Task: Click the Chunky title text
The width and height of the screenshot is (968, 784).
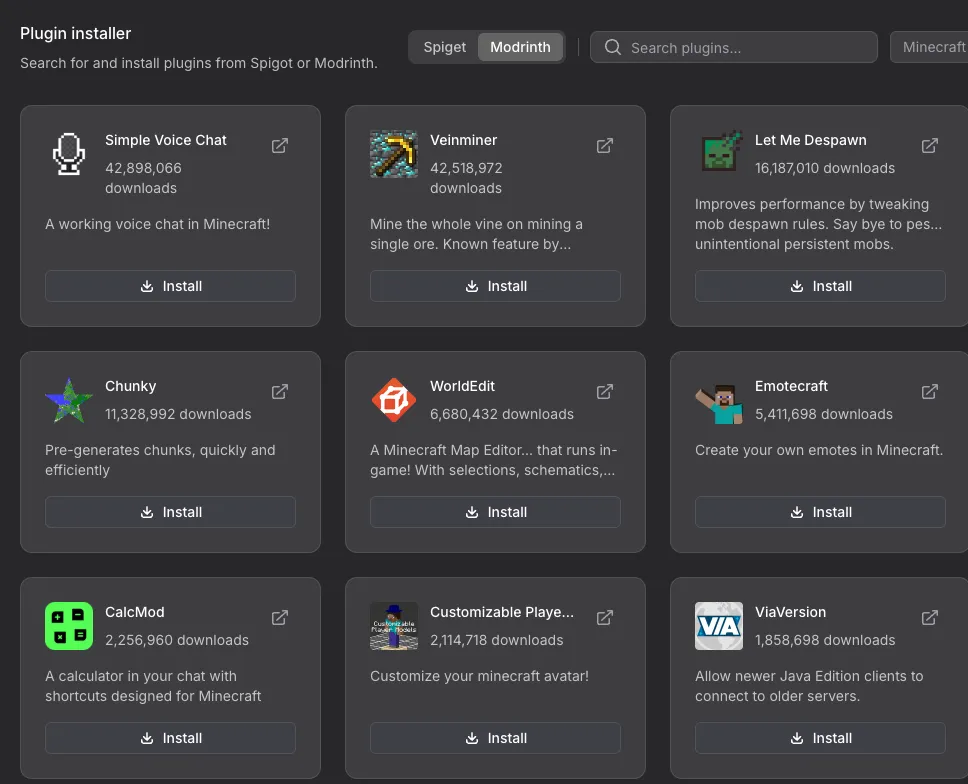Action: pos(130,386)
